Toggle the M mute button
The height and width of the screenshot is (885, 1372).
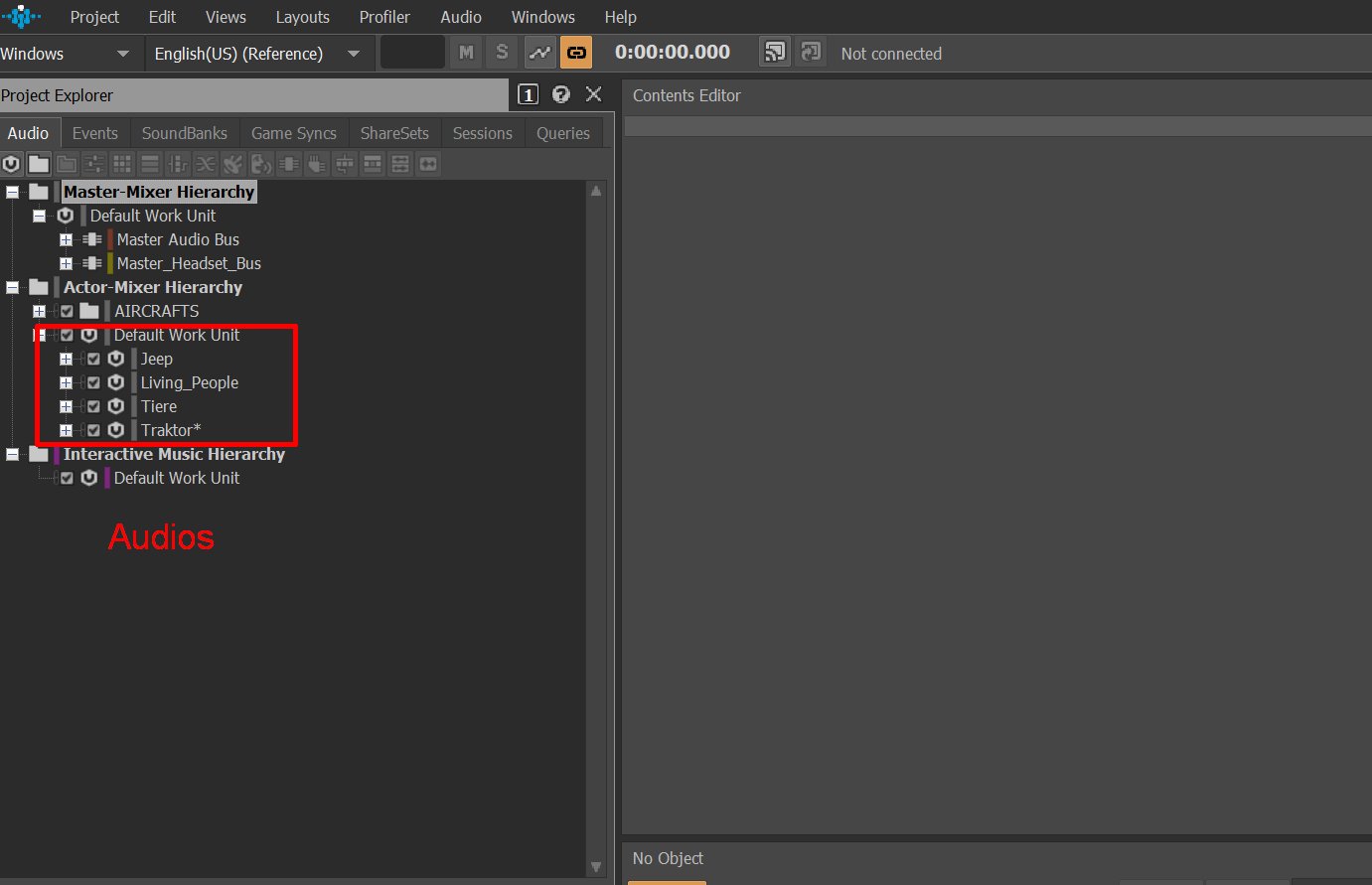[466, 53]
